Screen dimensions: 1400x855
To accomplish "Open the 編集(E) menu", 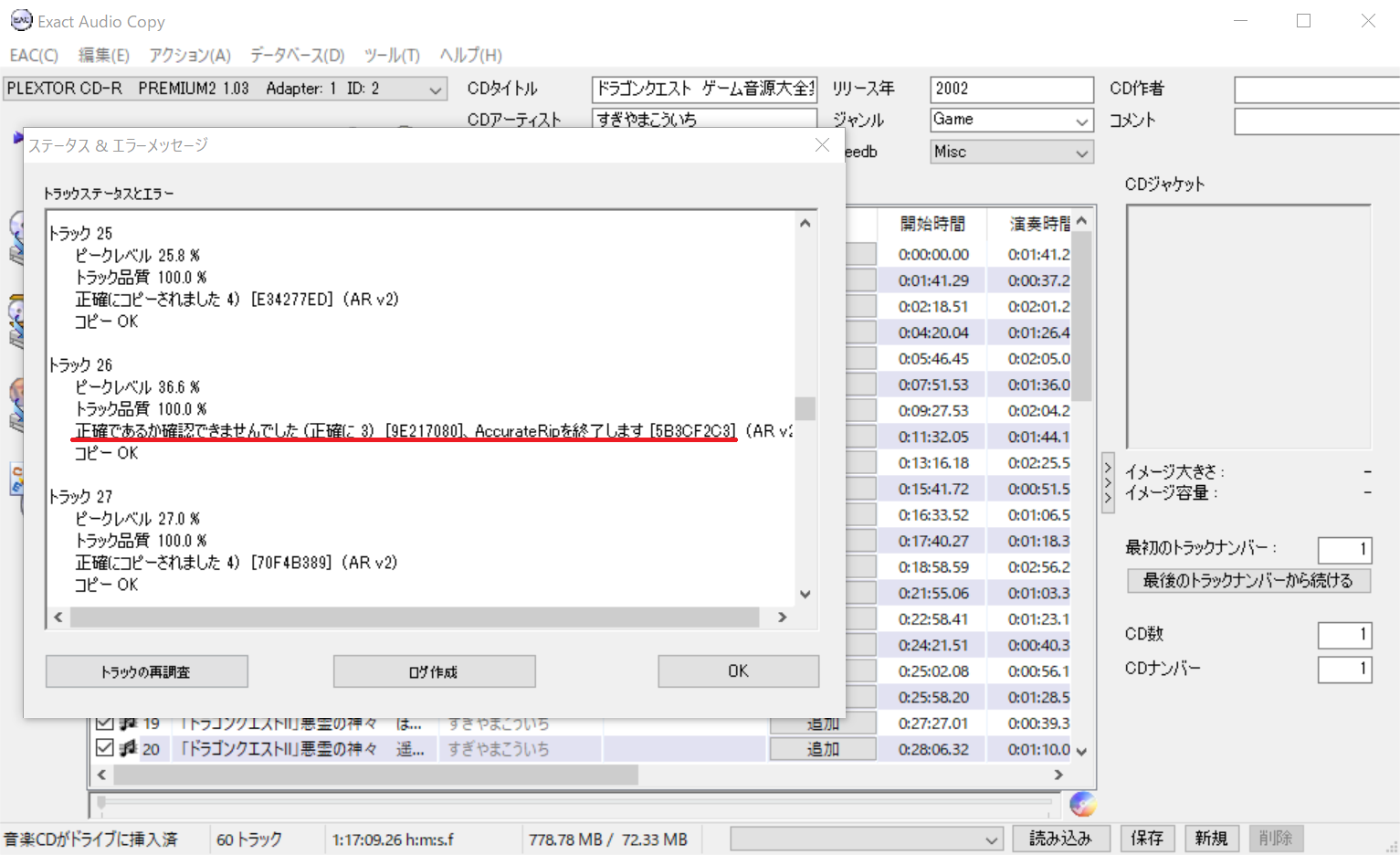I will (x=103, y=55).
